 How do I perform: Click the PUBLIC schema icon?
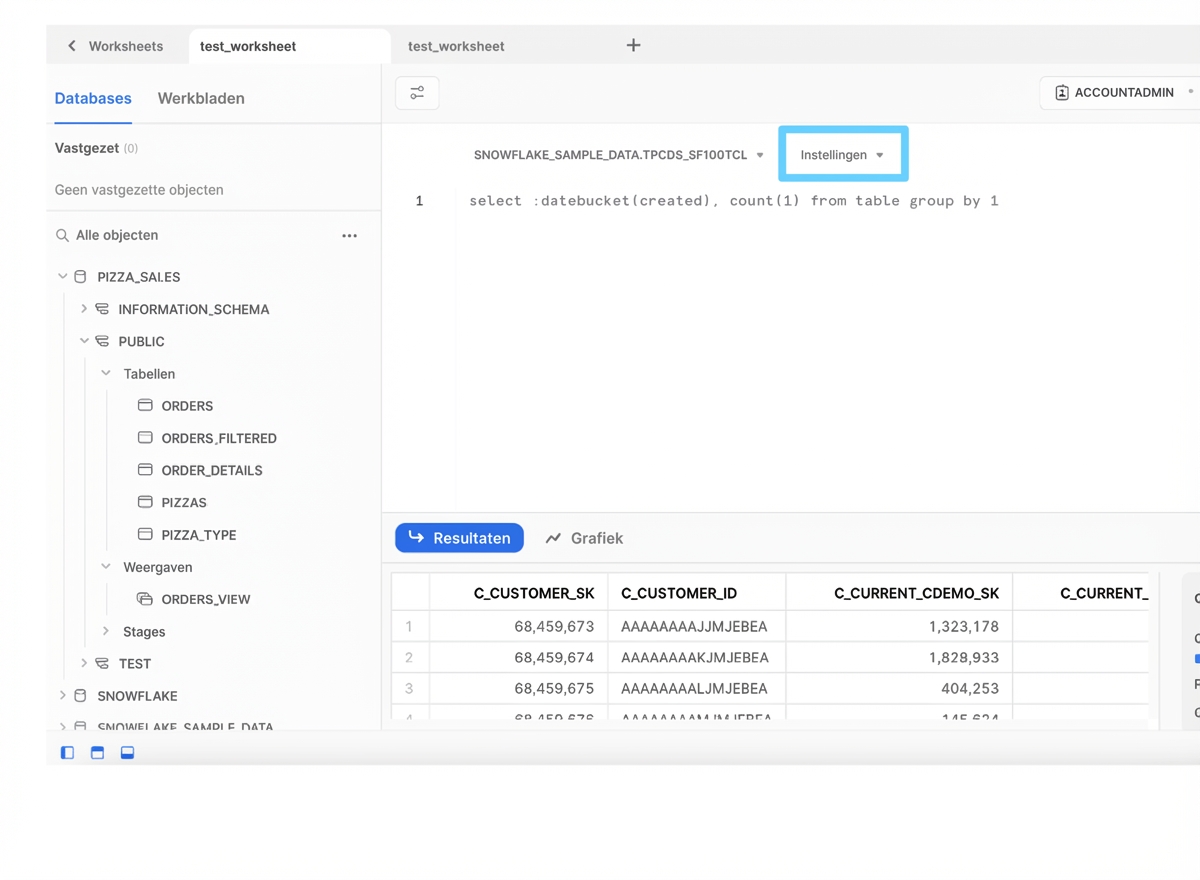pos(102,341)
